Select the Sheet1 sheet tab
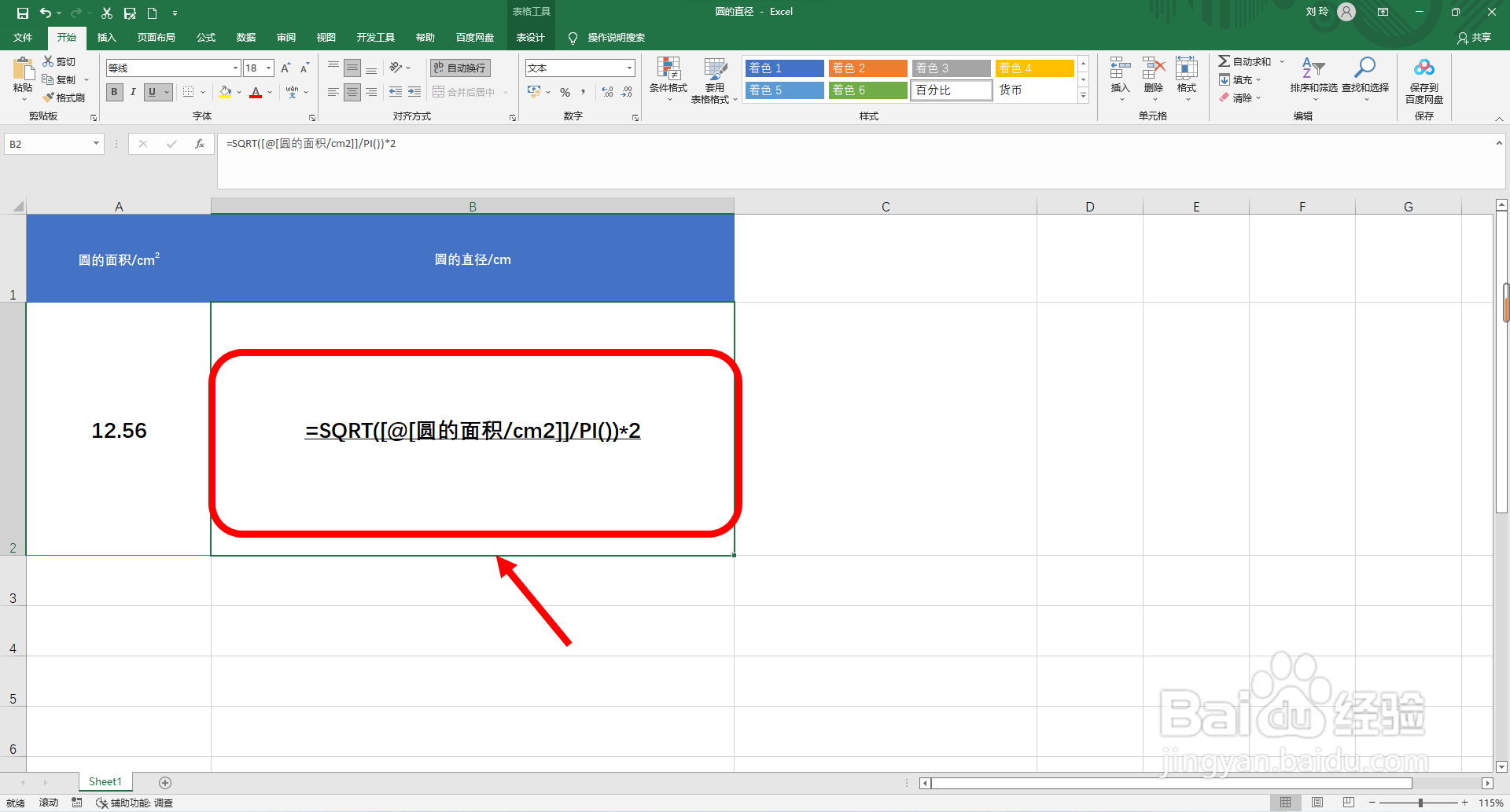This screenshot has width=1510, height=812. tap(105, 781)
